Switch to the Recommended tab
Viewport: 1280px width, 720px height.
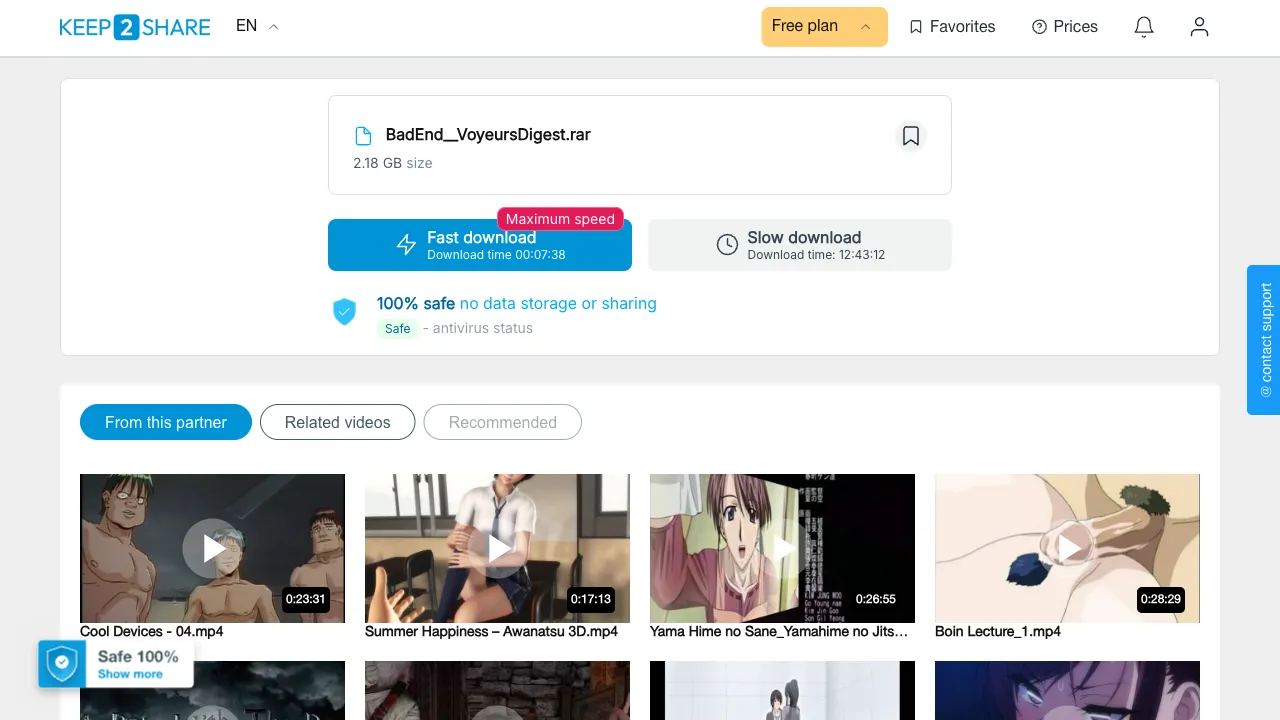503,422
